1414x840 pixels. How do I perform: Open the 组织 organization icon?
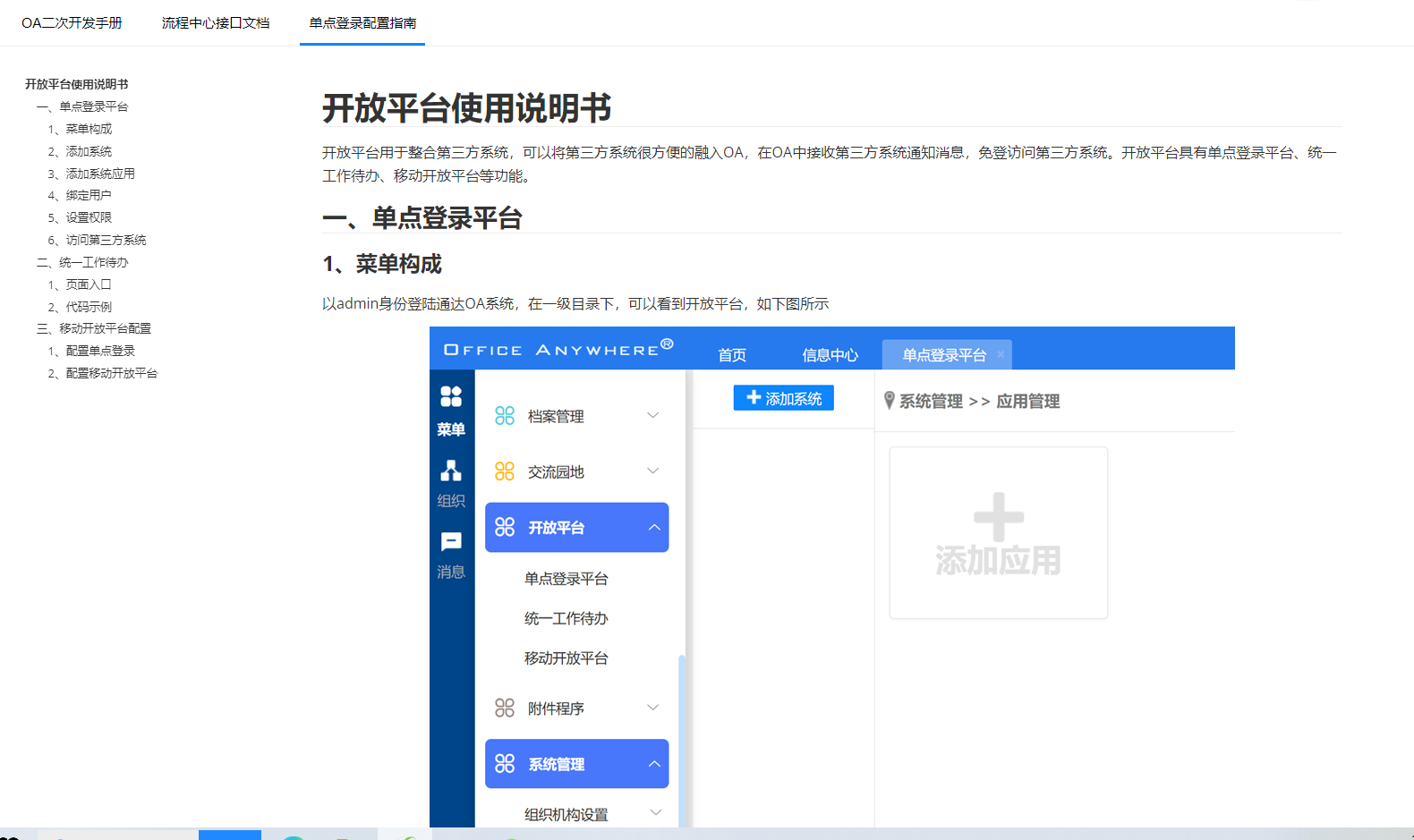tap(451, 471)
